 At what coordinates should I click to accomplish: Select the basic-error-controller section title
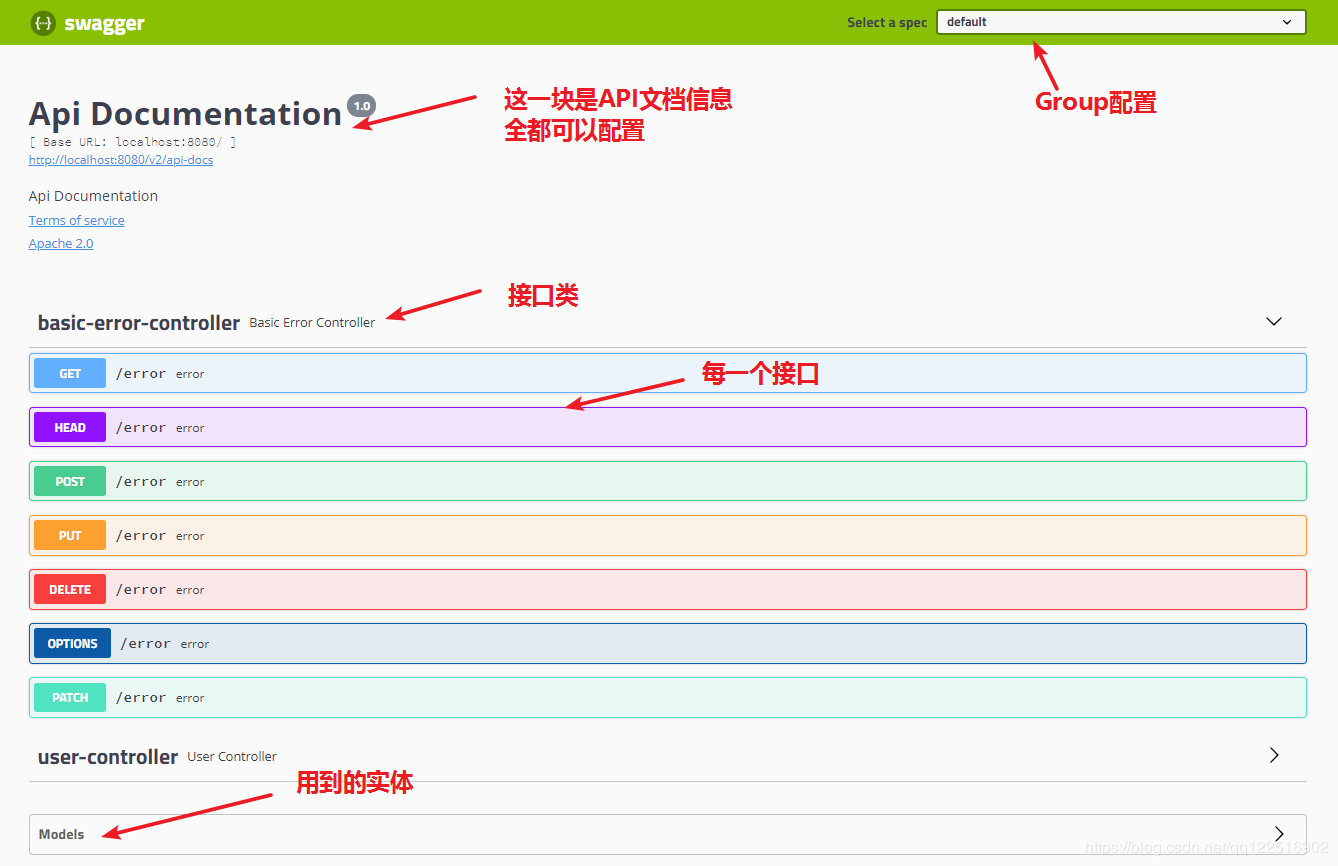tap(139, 323)
